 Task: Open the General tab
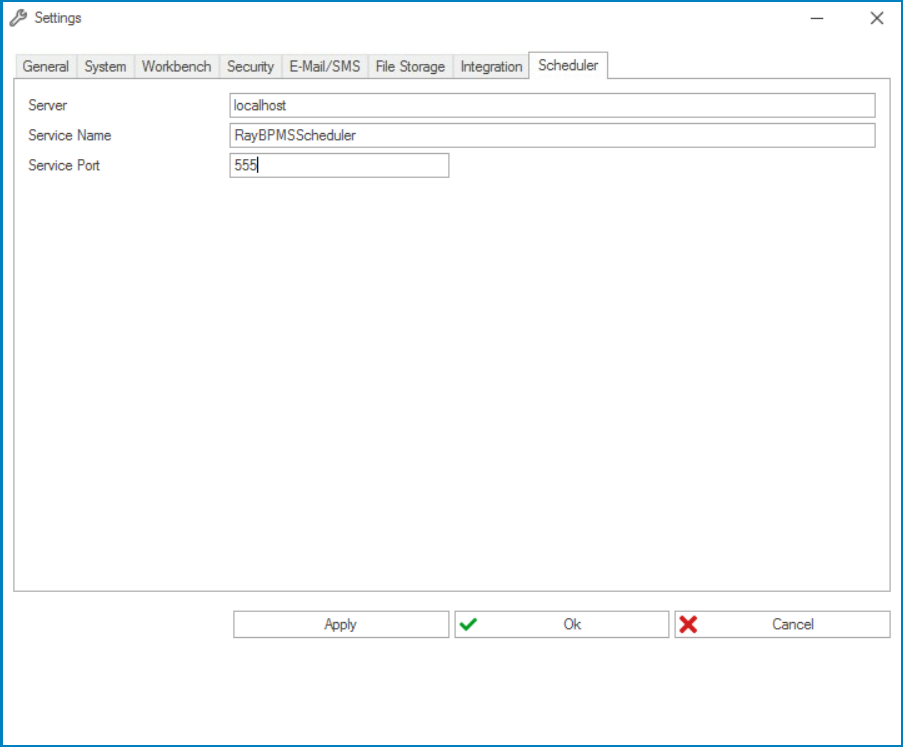coord(45,66)
